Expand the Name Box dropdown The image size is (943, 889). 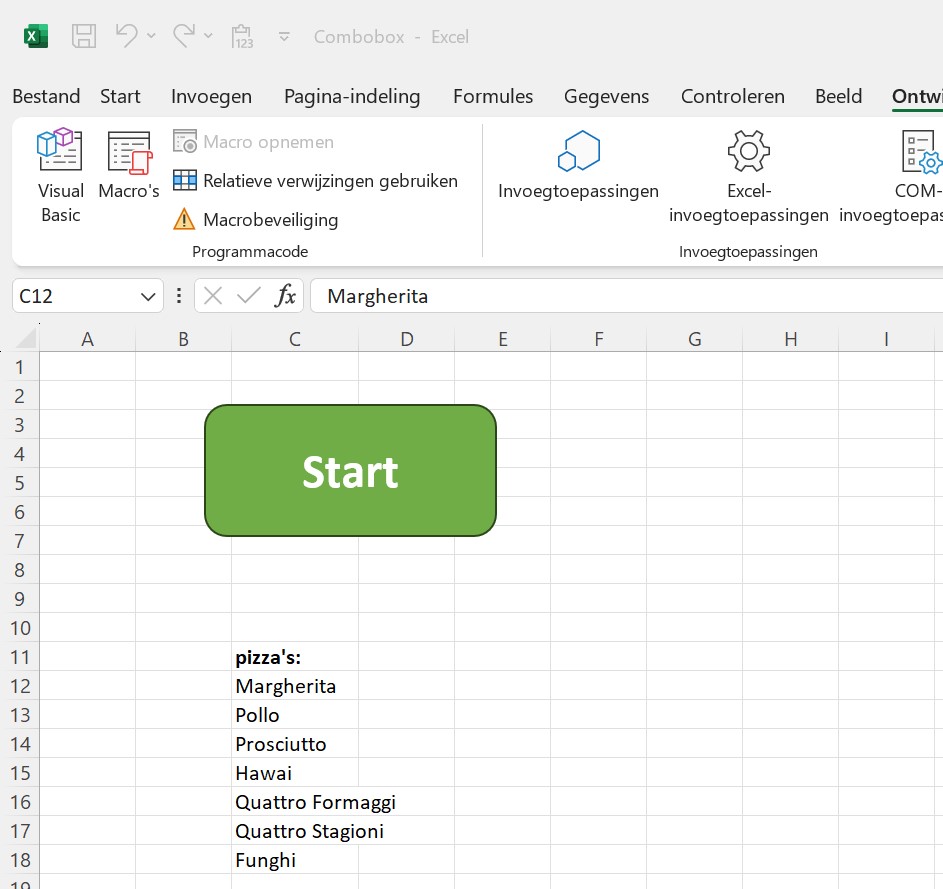[x=148, y=296]
